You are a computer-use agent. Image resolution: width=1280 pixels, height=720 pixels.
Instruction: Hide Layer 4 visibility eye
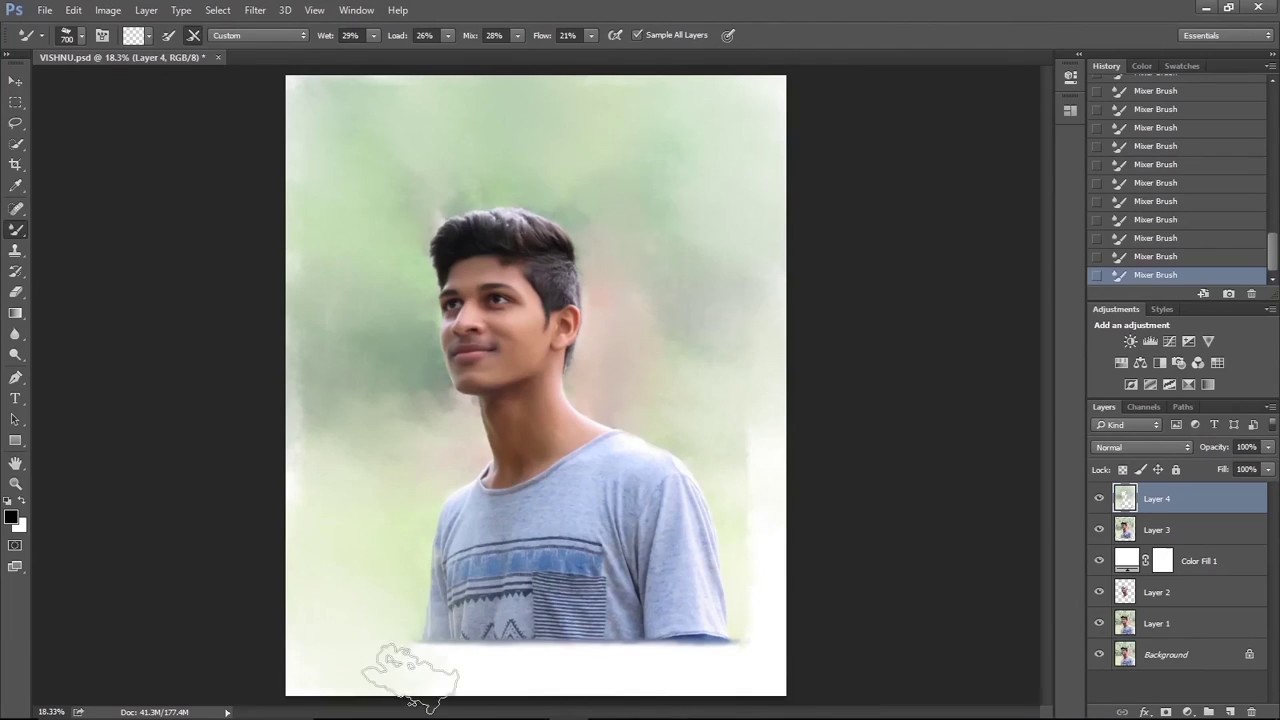point(1099,498)
